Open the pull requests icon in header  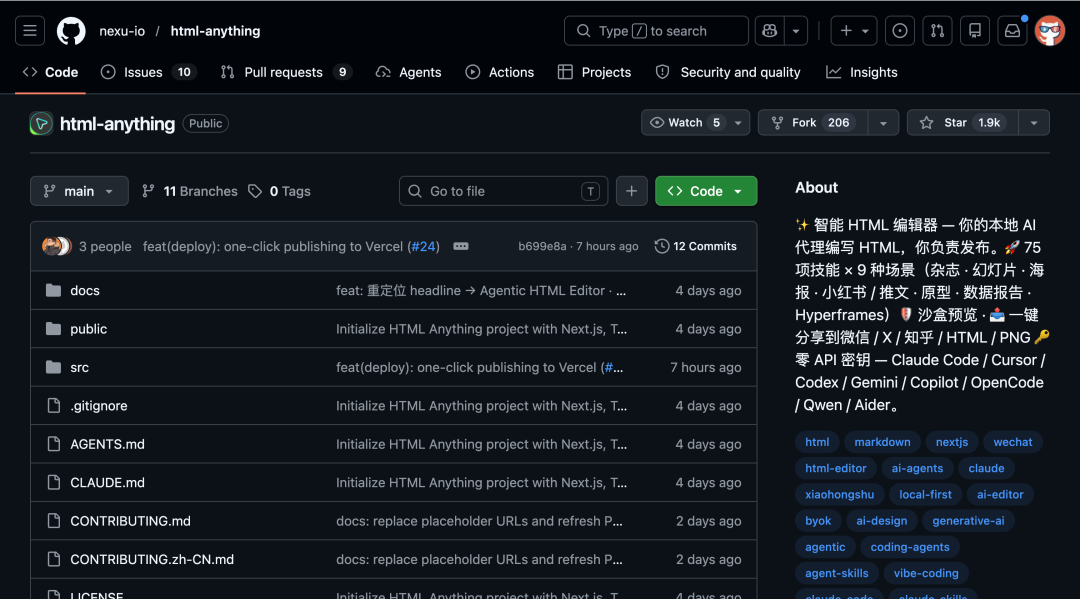(937, 31)
